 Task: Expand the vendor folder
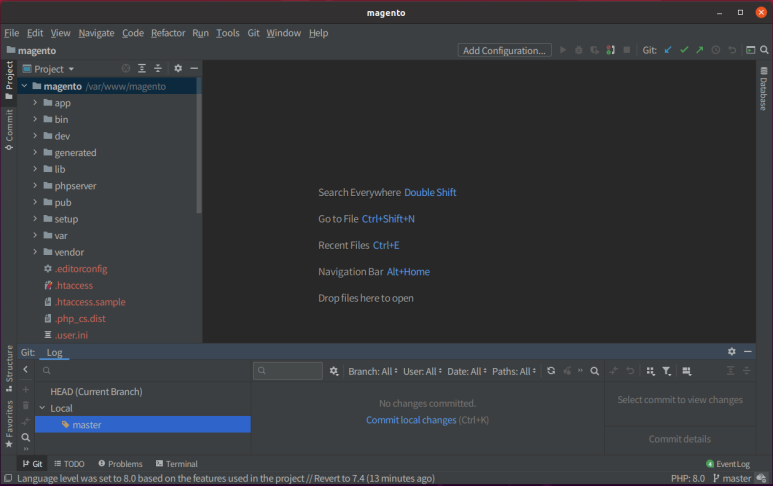(35, 252)
